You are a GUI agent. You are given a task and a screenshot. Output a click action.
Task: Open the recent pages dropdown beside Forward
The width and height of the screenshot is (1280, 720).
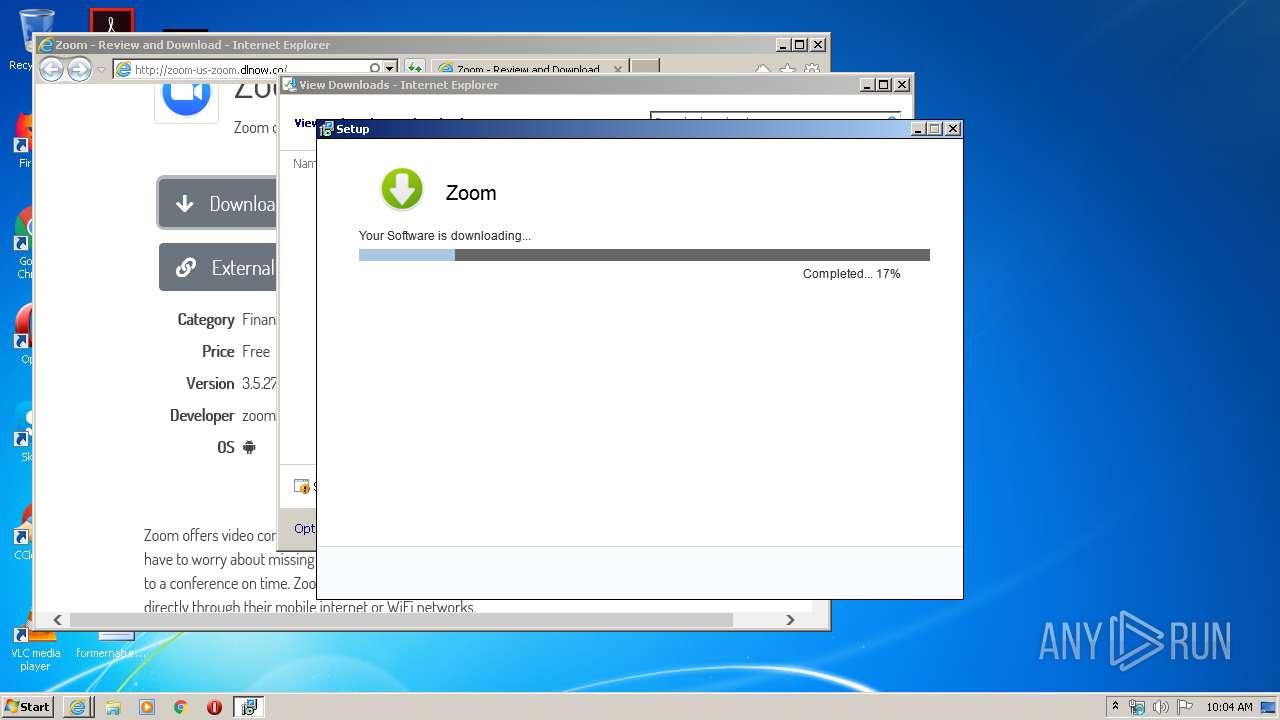tap(101, 70)
